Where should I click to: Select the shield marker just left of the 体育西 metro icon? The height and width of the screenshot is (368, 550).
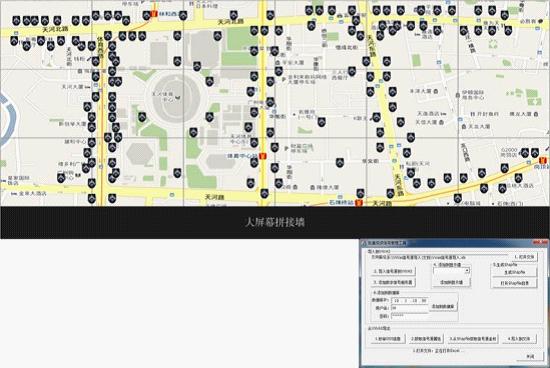click(x=147, y=15)
